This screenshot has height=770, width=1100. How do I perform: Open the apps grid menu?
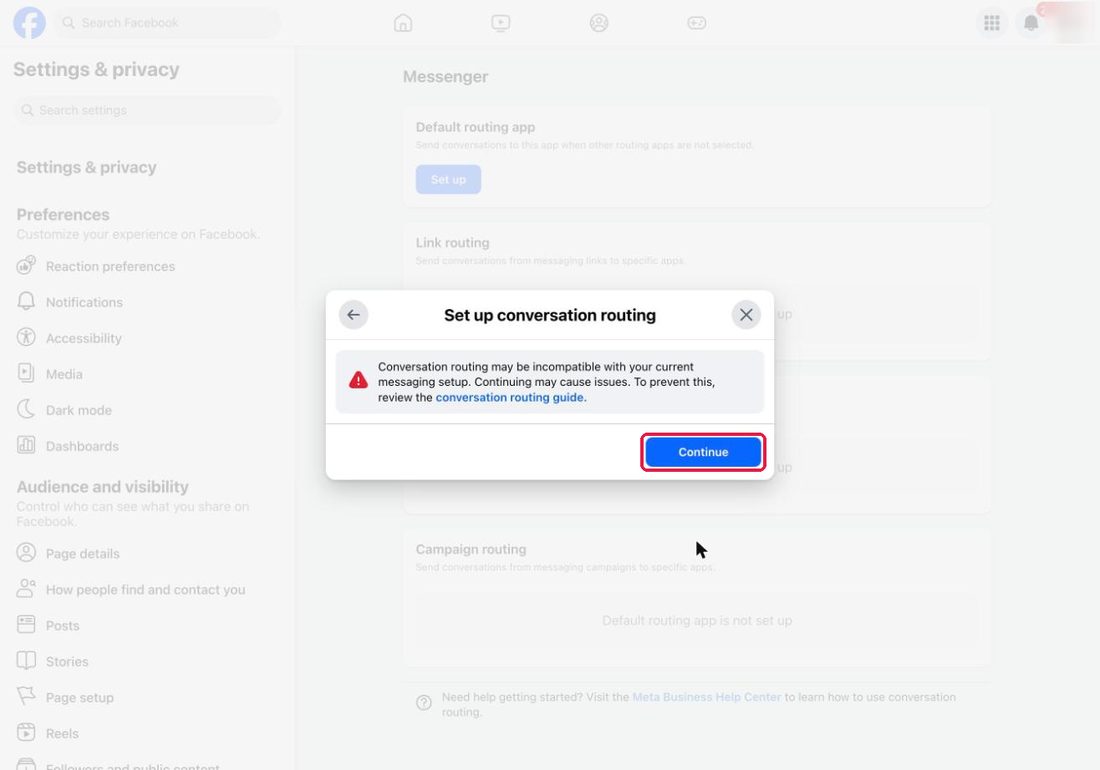[x=991, y=23]
